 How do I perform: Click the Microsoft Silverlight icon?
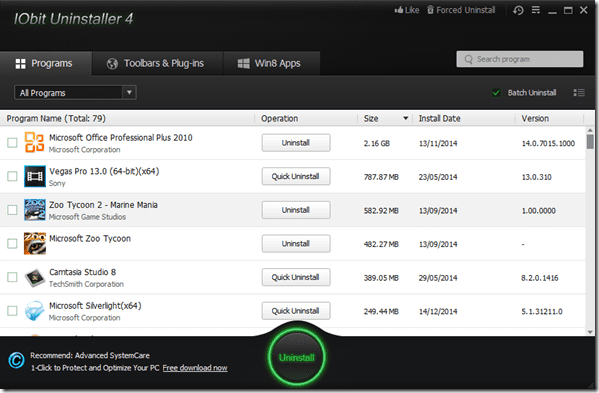pyautogui.click(x=35, y=311)
